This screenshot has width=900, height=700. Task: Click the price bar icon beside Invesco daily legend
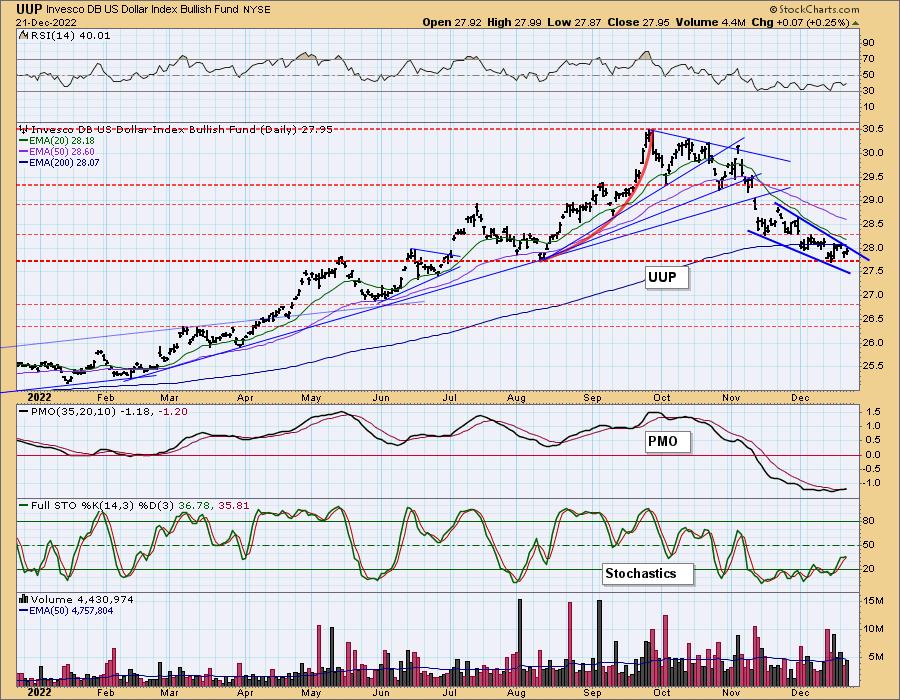(x=23, y=130)
